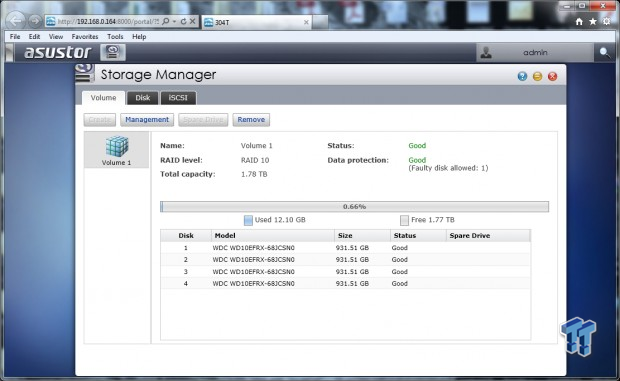The image size is (620, 381).
Task: Switch to the Disk tab
Action: tap(143, 98)
